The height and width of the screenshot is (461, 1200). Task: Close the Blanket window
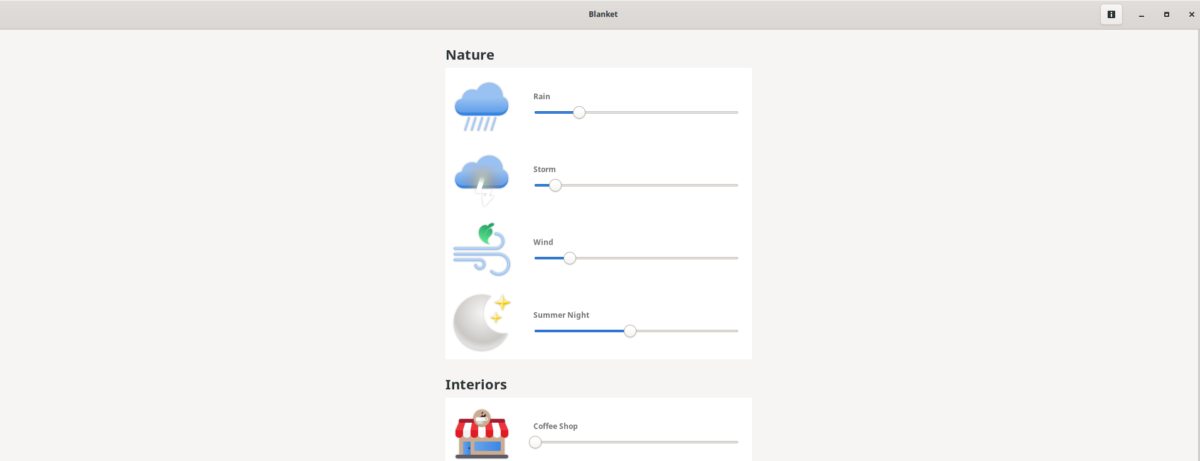tap(1191, 14)
